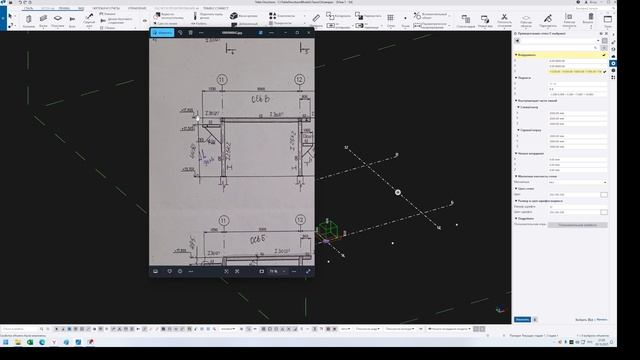Collapse the Coordinates section in grid properties
The height and width of the screenshot is (360, 640).
click(x=516, y=55)
